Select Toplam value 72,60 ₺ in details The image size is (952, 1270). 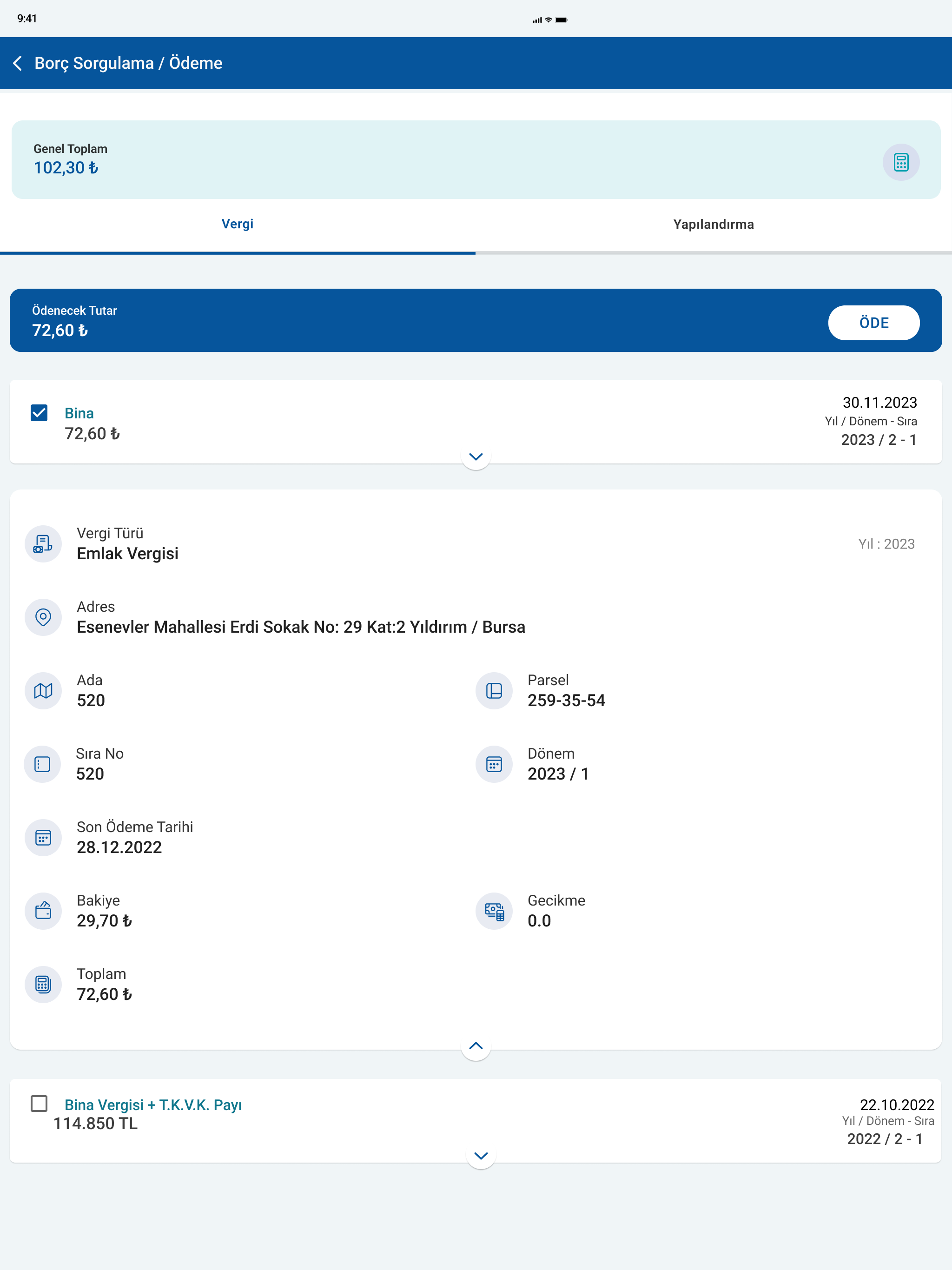pos(105,994)
